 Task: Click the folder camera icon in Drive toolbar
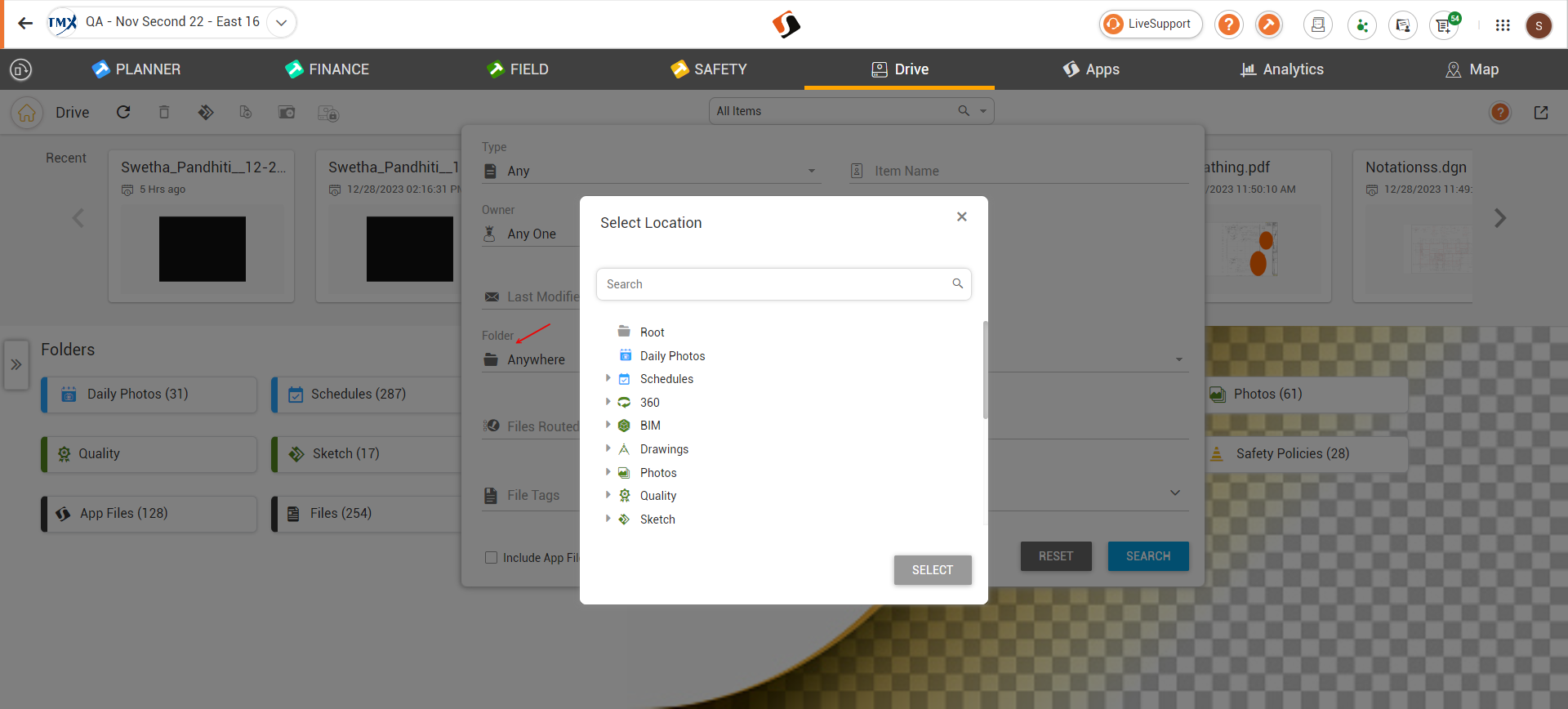pos(287,112)
